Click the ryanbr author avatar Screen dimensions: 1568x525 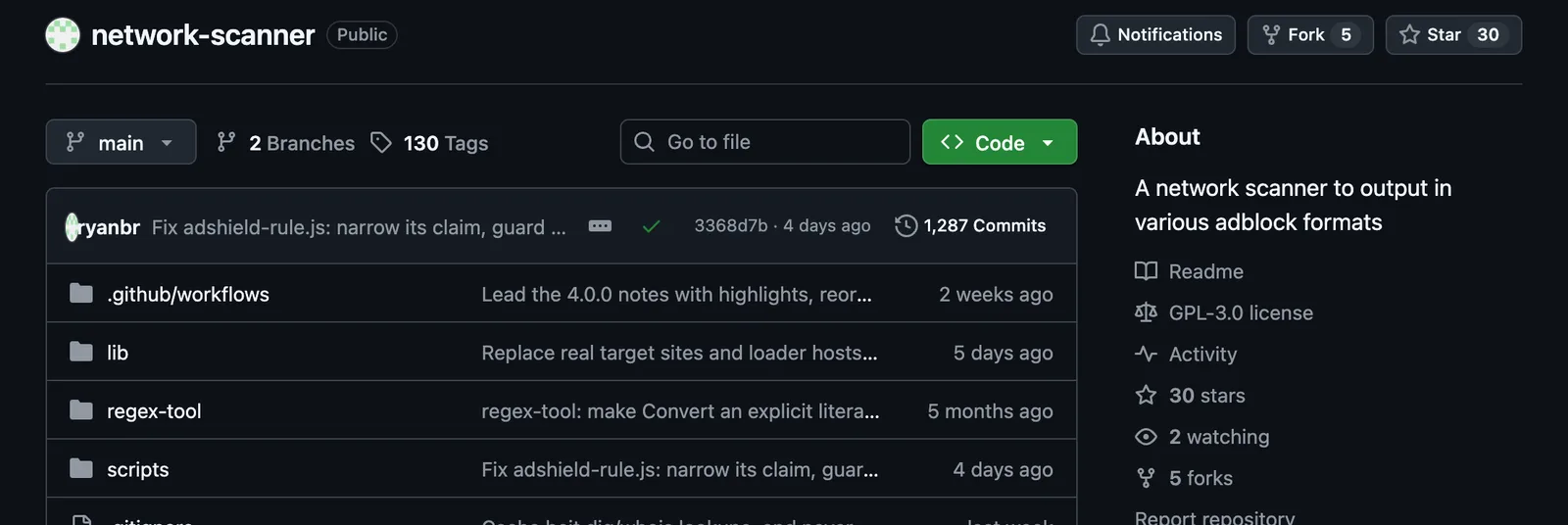tap(72, 227)
